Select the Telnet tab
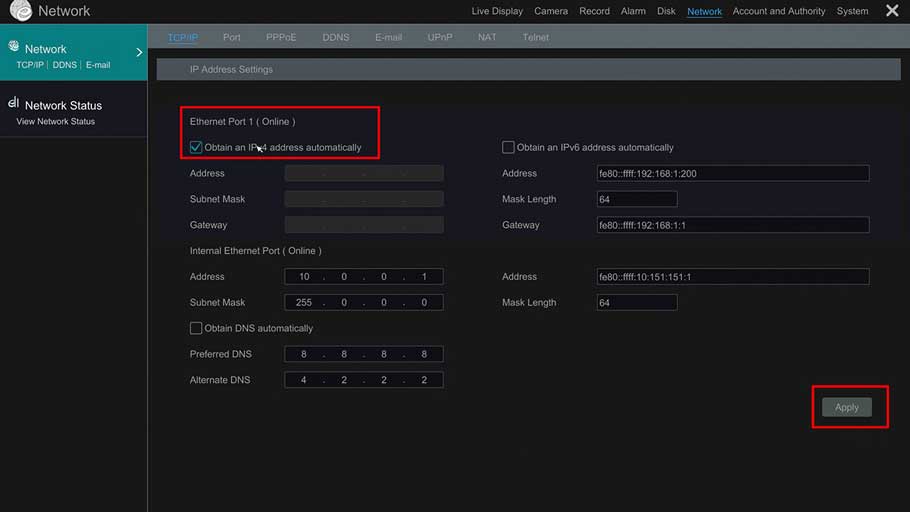This screenshot has width=910, height=512. [x=535, y=38]
